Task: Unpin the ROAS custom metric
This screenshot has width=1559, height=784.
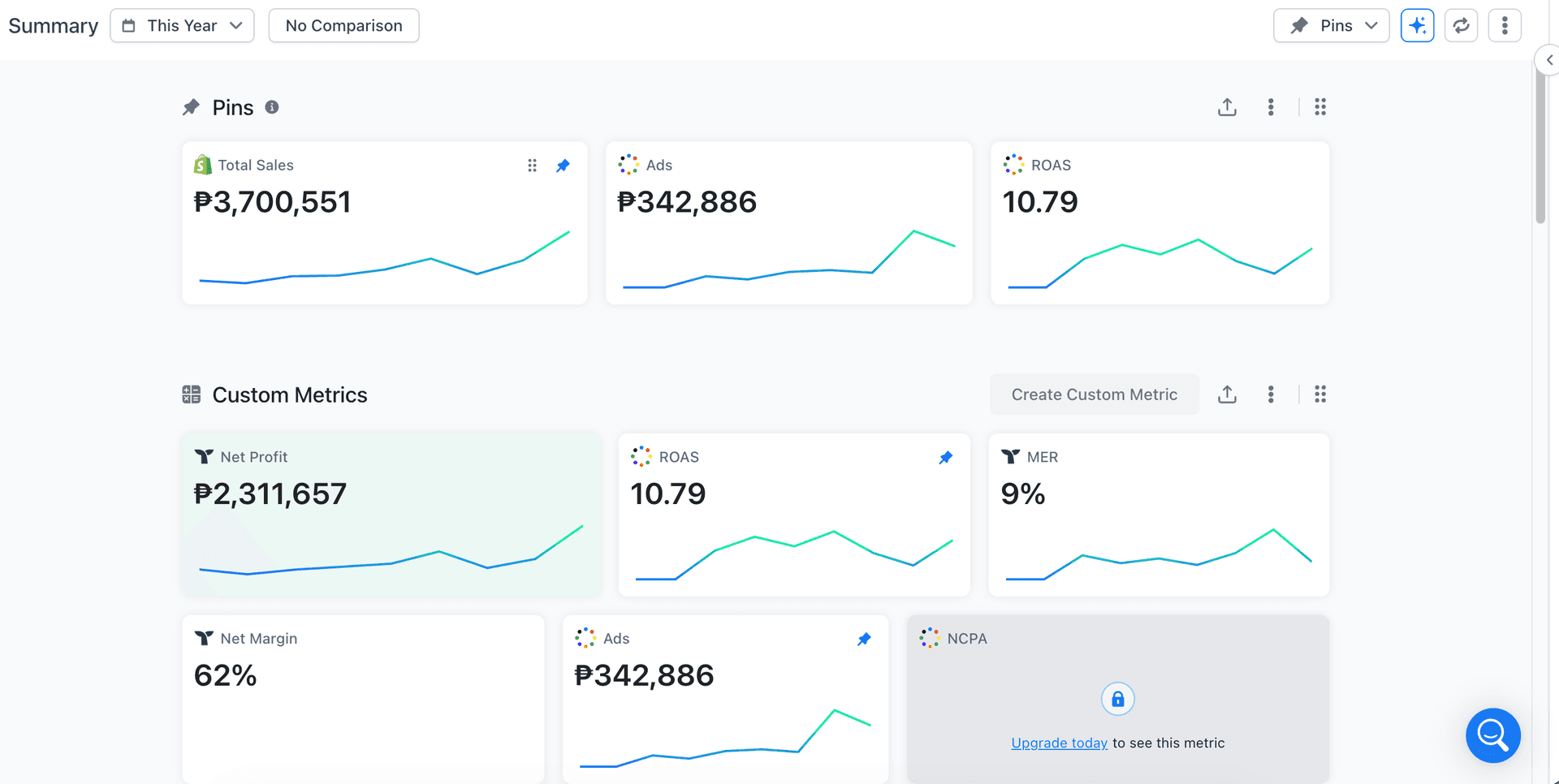Action: [x=945, y=457]
